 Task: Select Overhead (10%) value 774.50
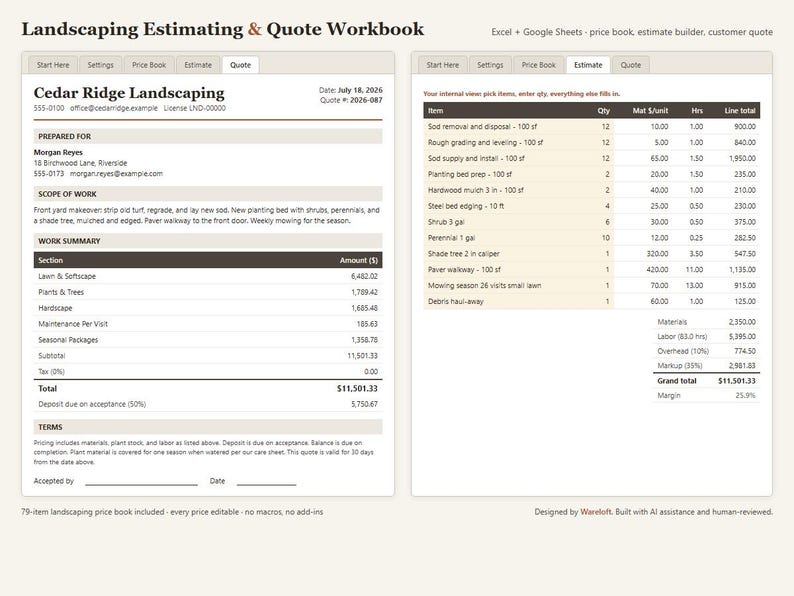[745, 351]
